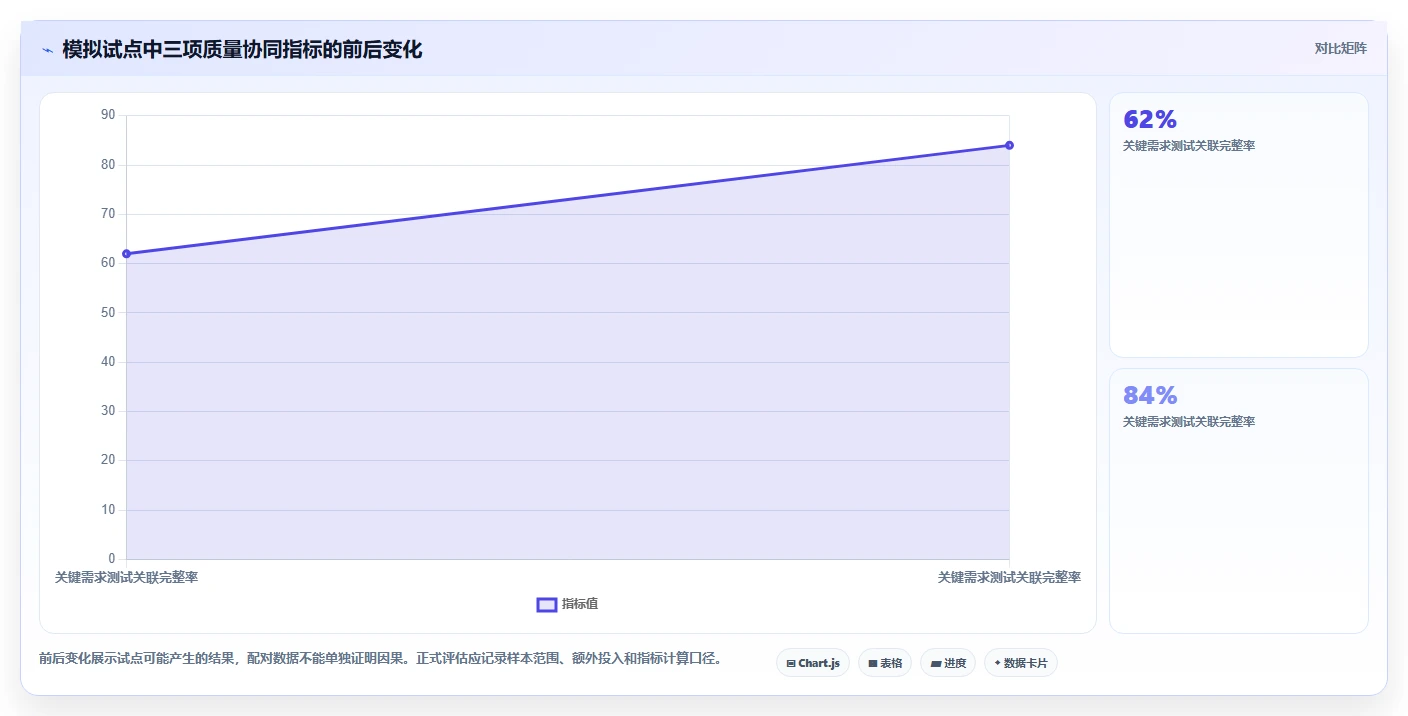Click the caption under the 62% value
The width and height of the screenshot is (1408, 716).
(1189, 146)
